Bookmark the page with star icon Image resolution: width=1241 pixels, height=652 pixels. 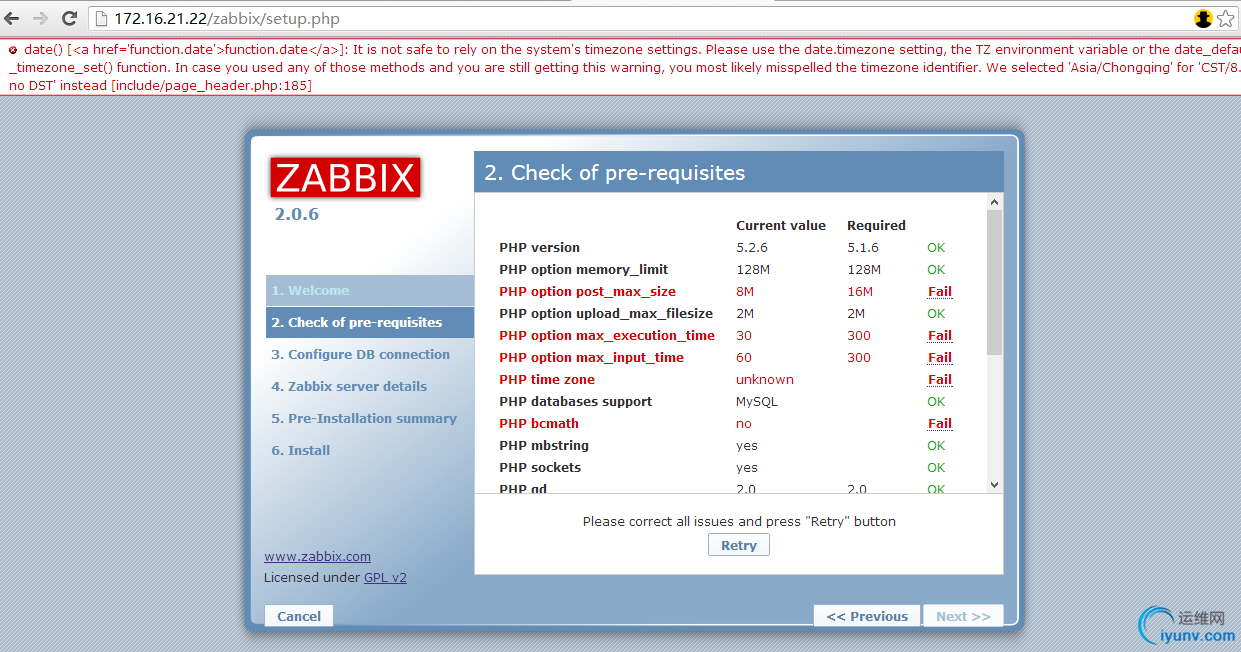coord(1226,18)
